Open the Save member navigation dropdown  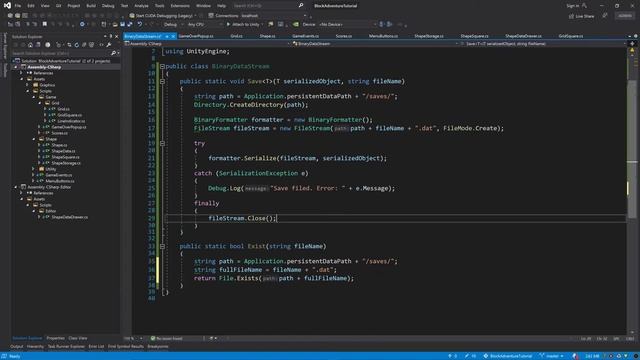pos(544,44)
